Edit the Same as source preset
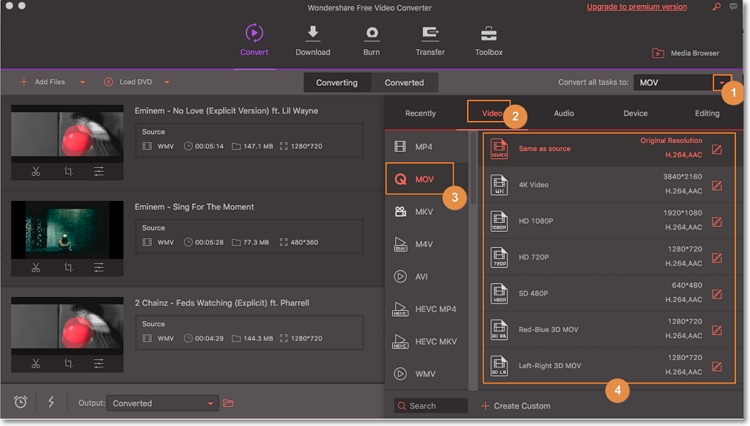The image size is (750, 426). pos(717,149)
